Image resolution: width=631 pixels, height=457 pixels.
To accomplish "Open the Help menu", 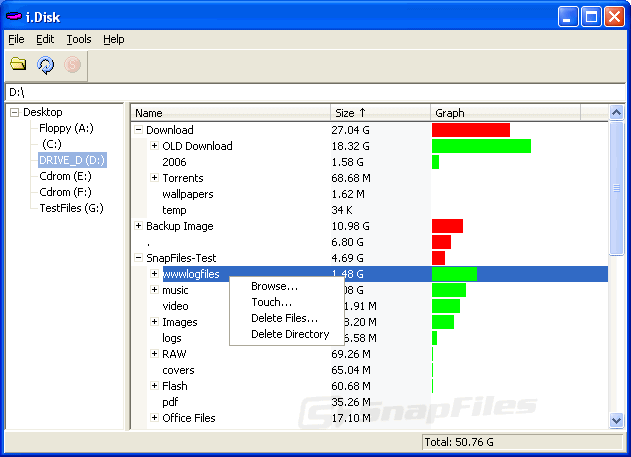I will (x=113, y=39).
